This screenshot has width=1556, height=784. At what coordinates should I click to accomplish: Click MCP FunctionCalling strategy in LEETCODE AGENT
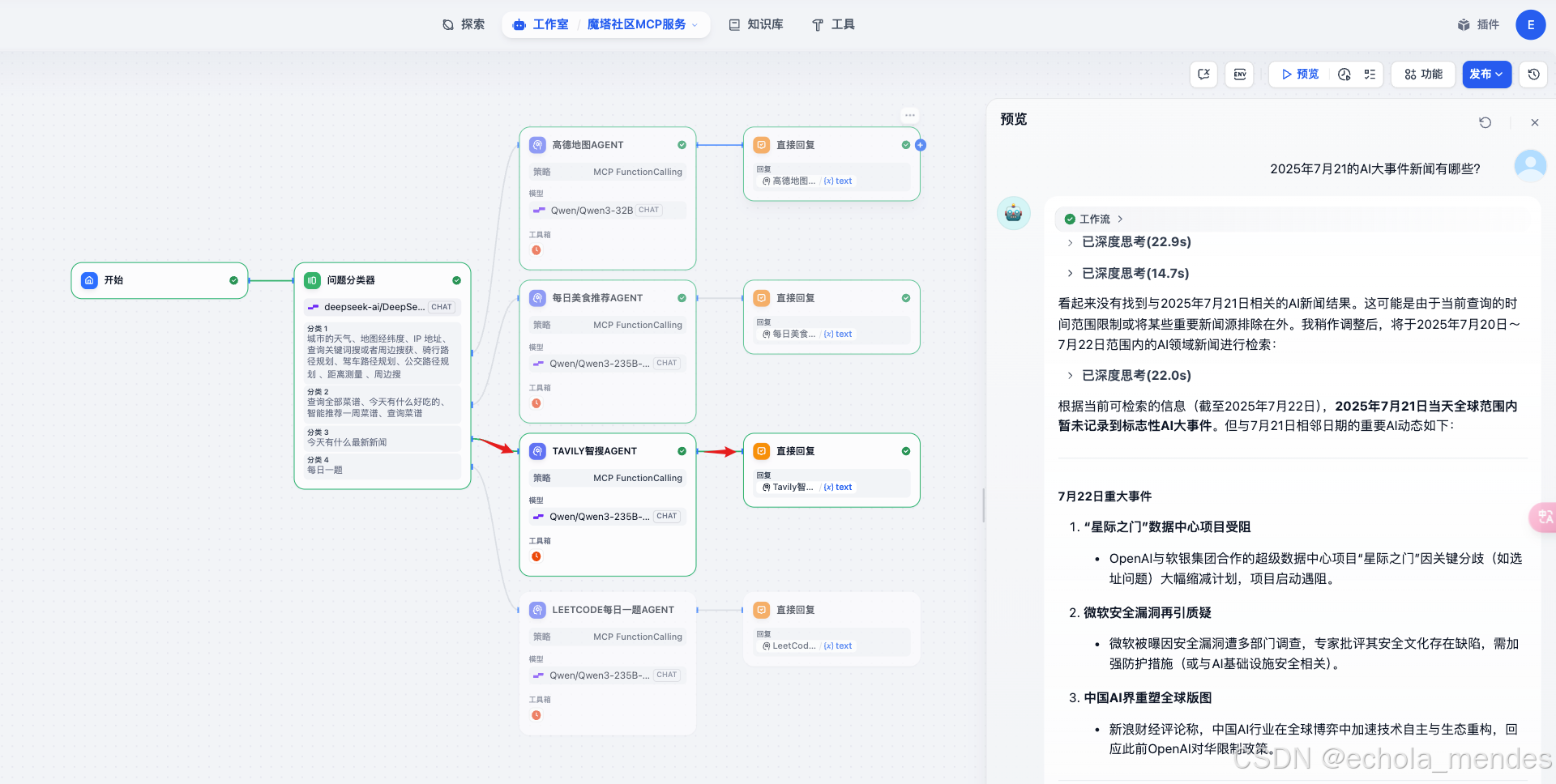638,637
